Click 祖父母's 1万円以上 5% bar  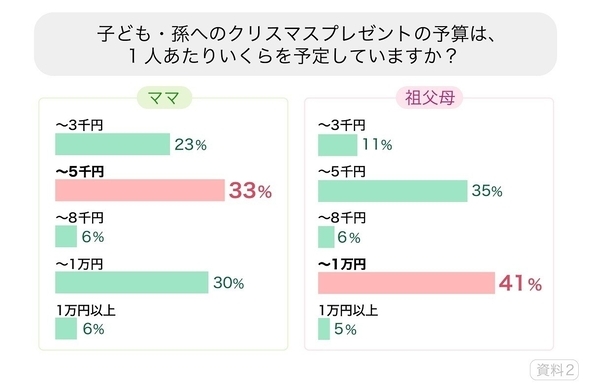coord(324,329)
